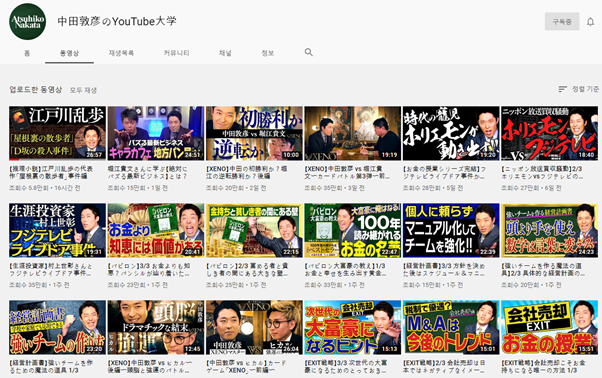Image resolution: width=602 pixels, height=378 pixels.
Task: Click the 조회수 5.8만회 • 16시간 전 text
Action: point(45,188)
